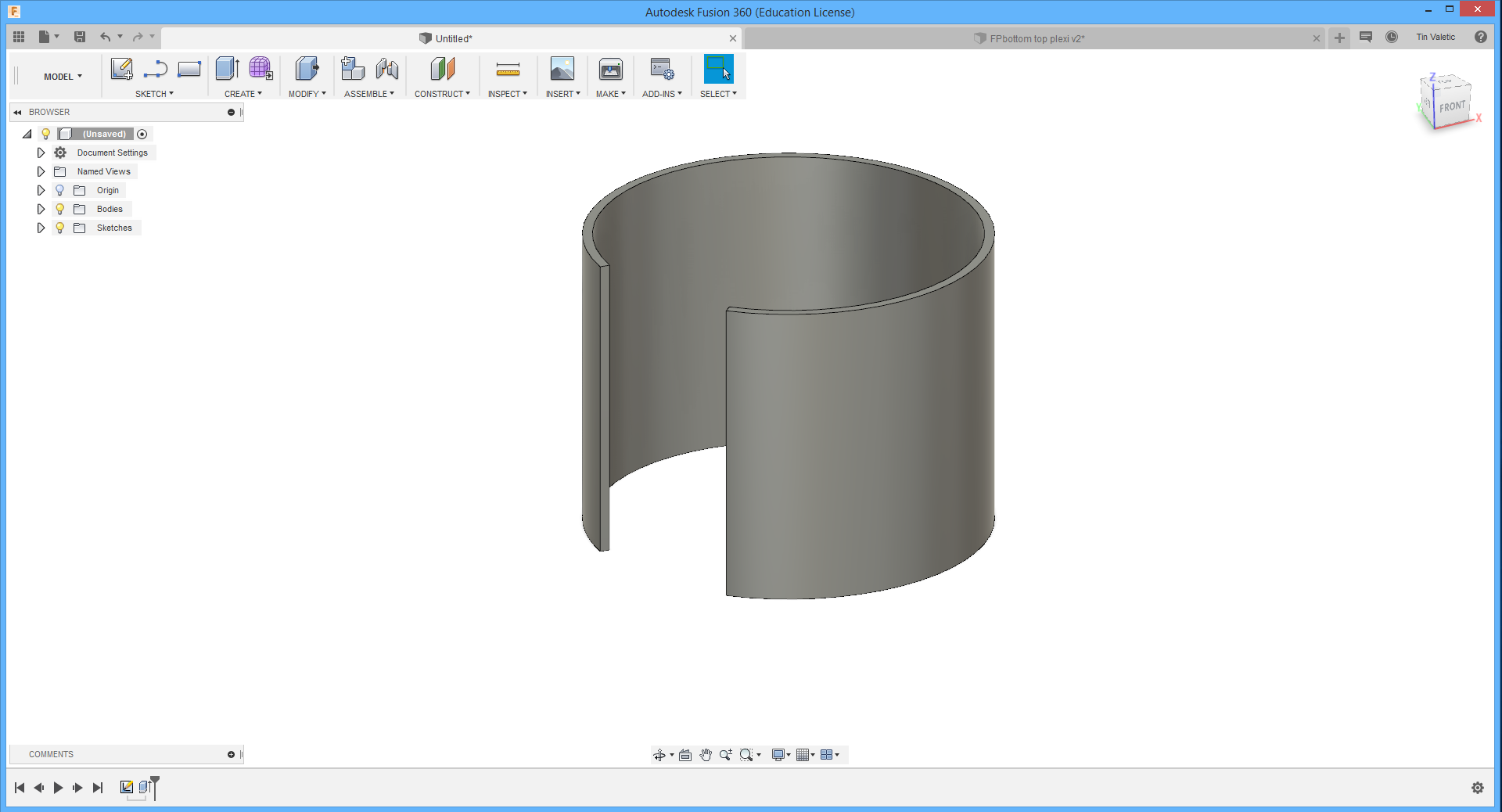Toggle visibility bulb of the Unsaved component
Image resolution: width=1502 pixels, height=812 pixels.
(46, 134)
